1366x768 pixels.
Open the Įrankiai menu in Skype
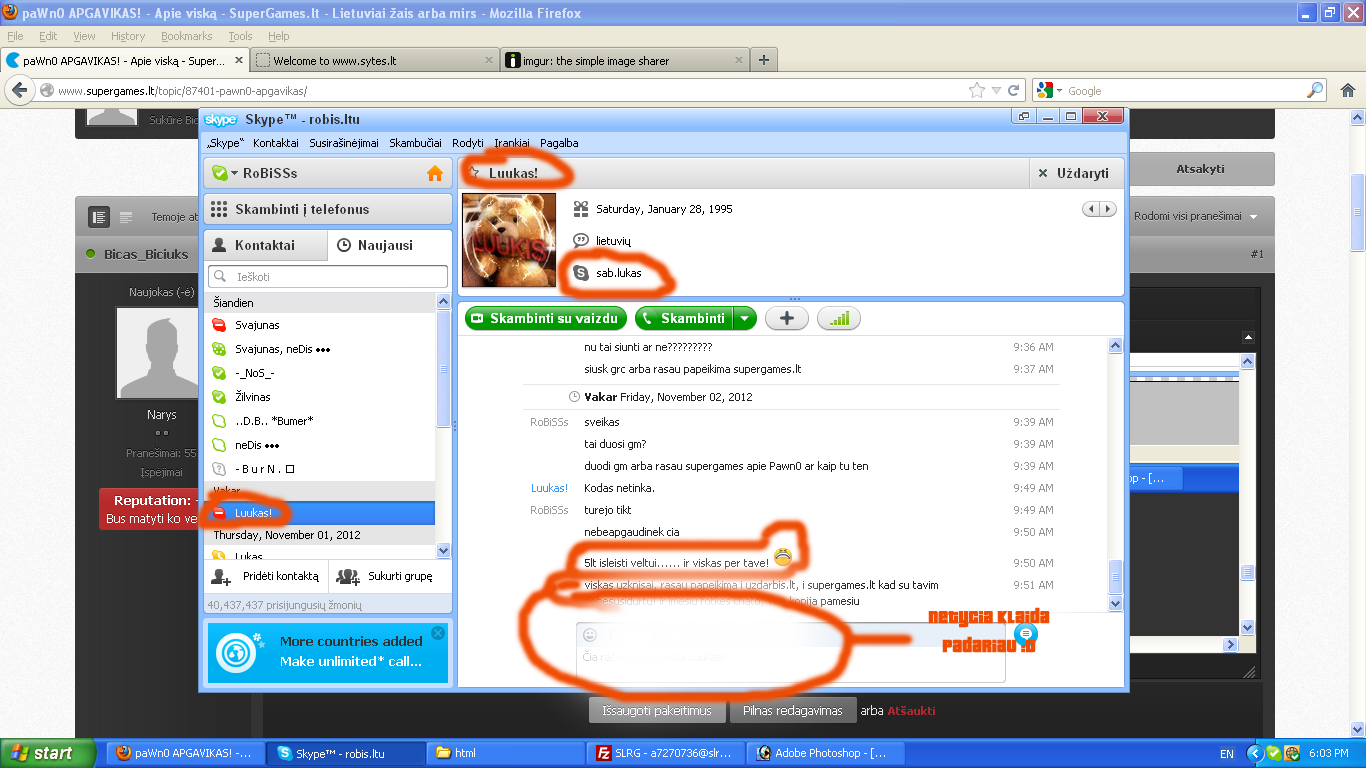pos(512,143)
